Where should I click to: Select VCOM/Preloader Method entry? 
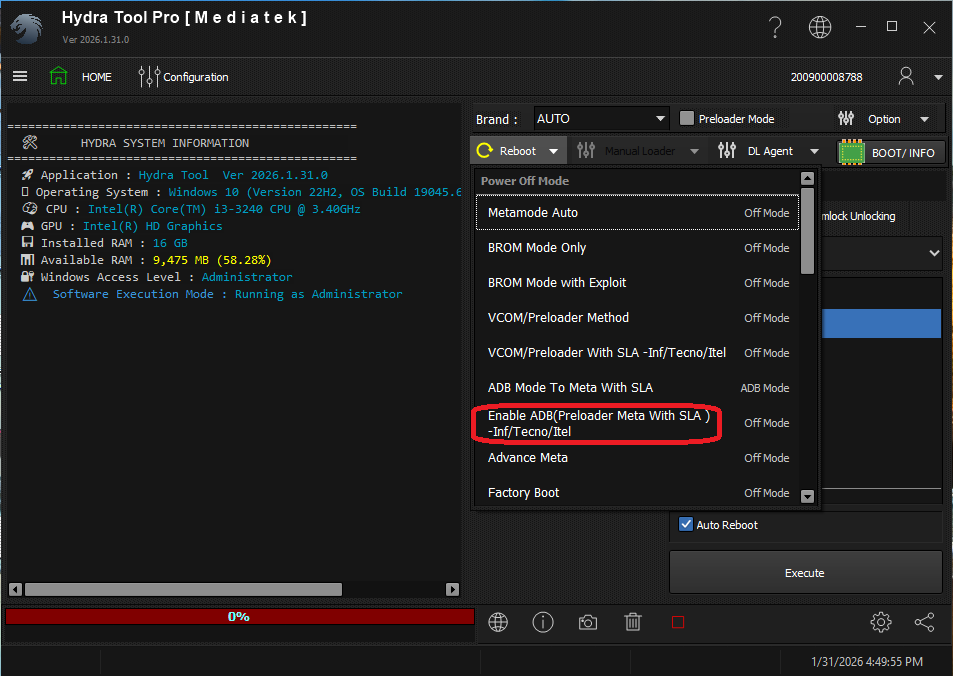coord(637,317)
